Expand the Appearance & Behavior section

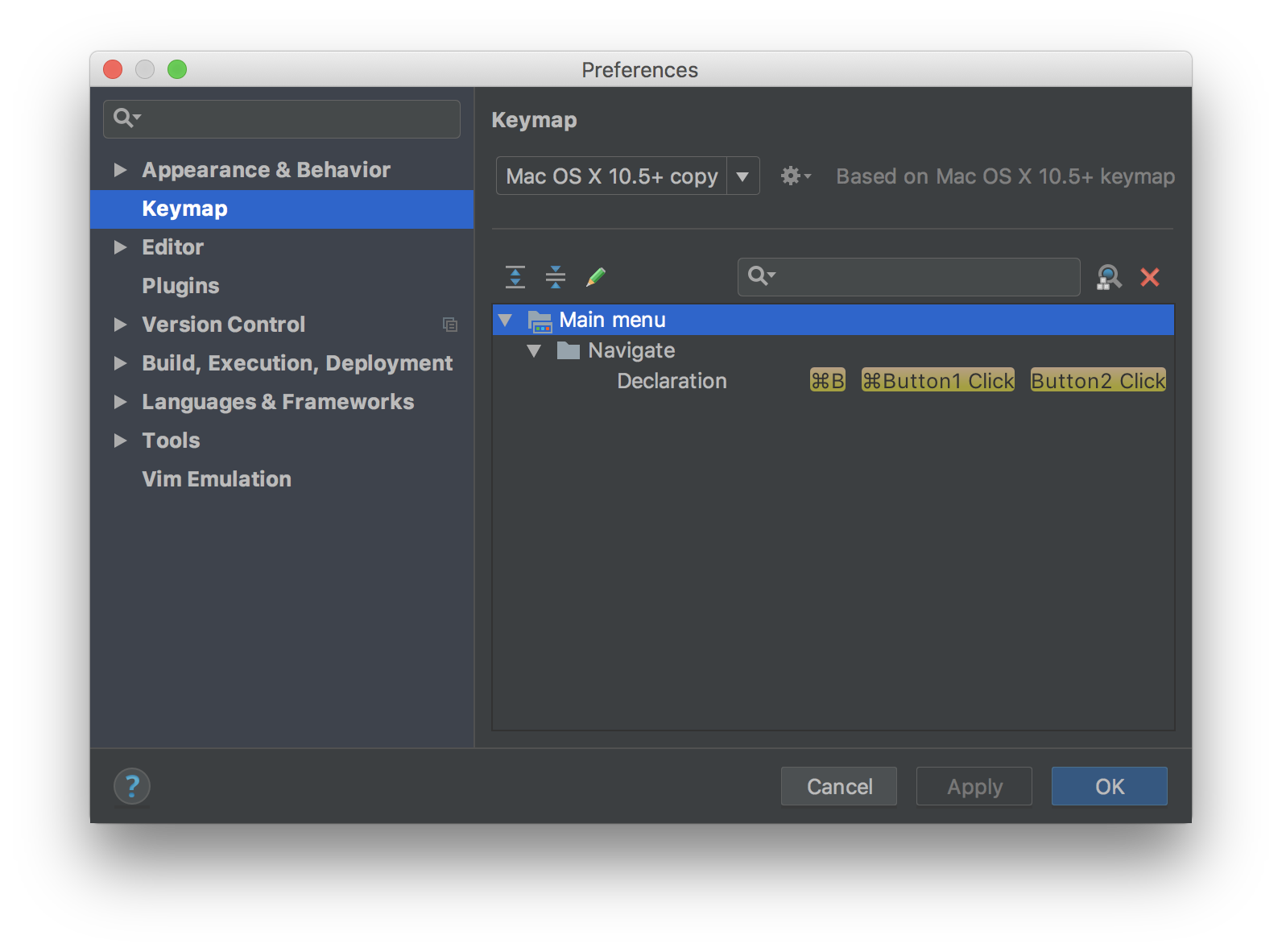click(x=121, y=170)
